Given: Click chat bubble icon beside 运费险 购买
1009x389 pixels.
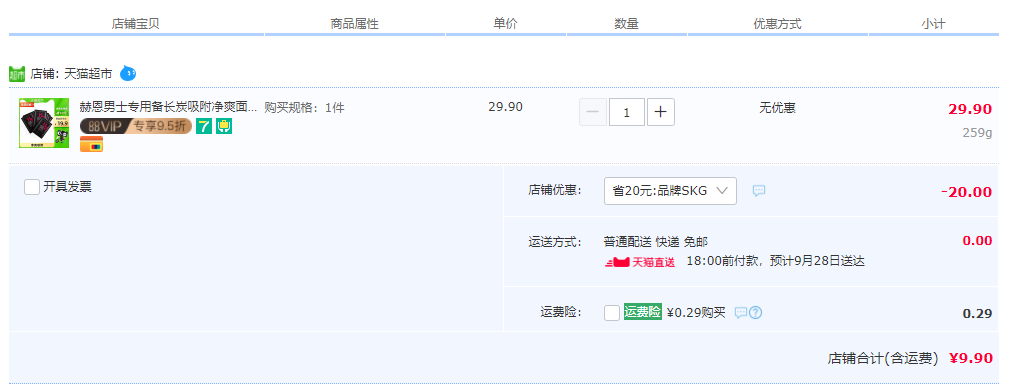Looking at the screenshot, I should pyautogui.click(x=741, y=313).
